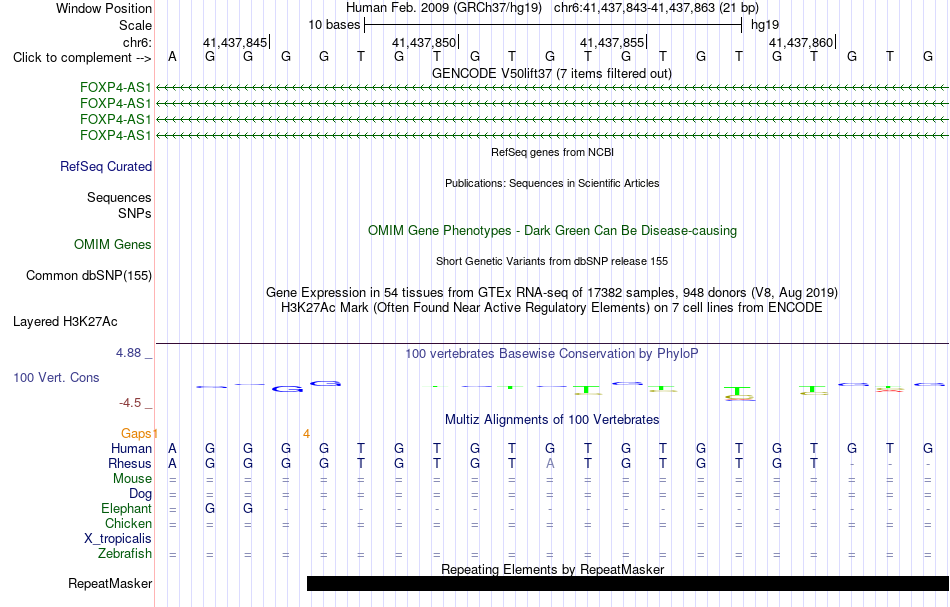Open the Repeating Elements by RepeatMasker title
The height and width of the screenshot is (607, 950).
(552, 569)
